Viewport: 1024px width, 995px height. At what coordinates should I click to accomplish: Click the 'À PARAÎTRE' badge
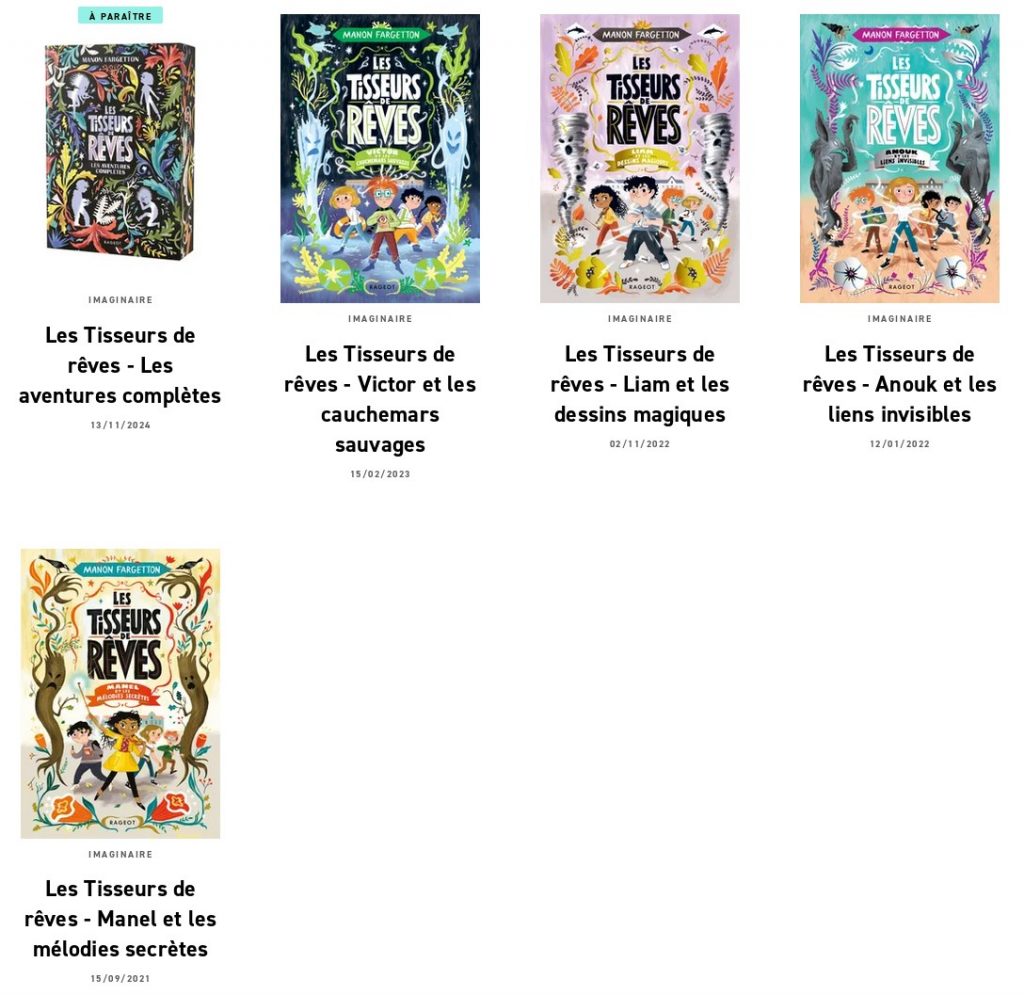[120, 16]
